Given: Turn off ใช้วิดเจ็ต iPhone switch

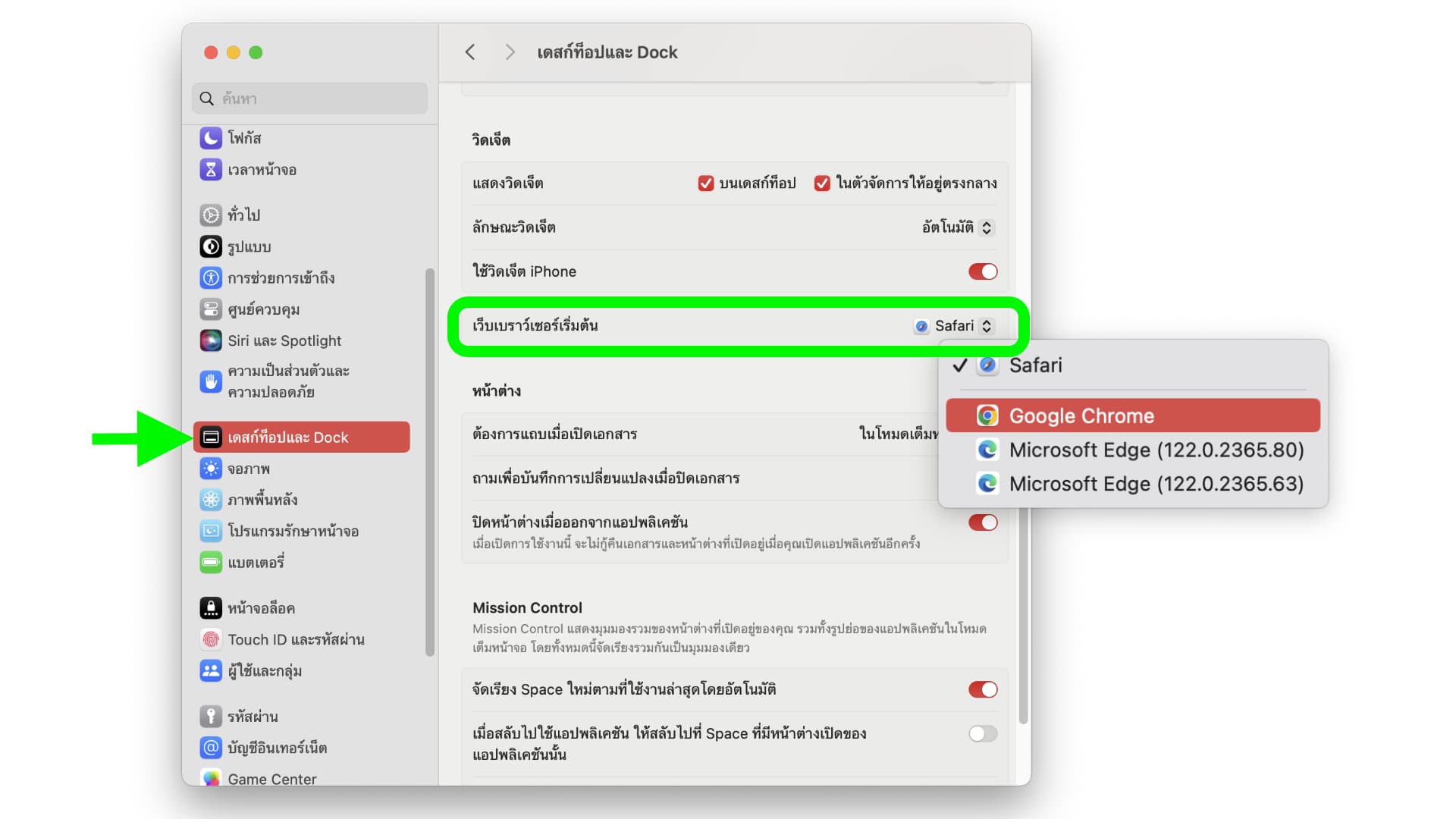Looking at the screenshot, I should click(983, 271).
